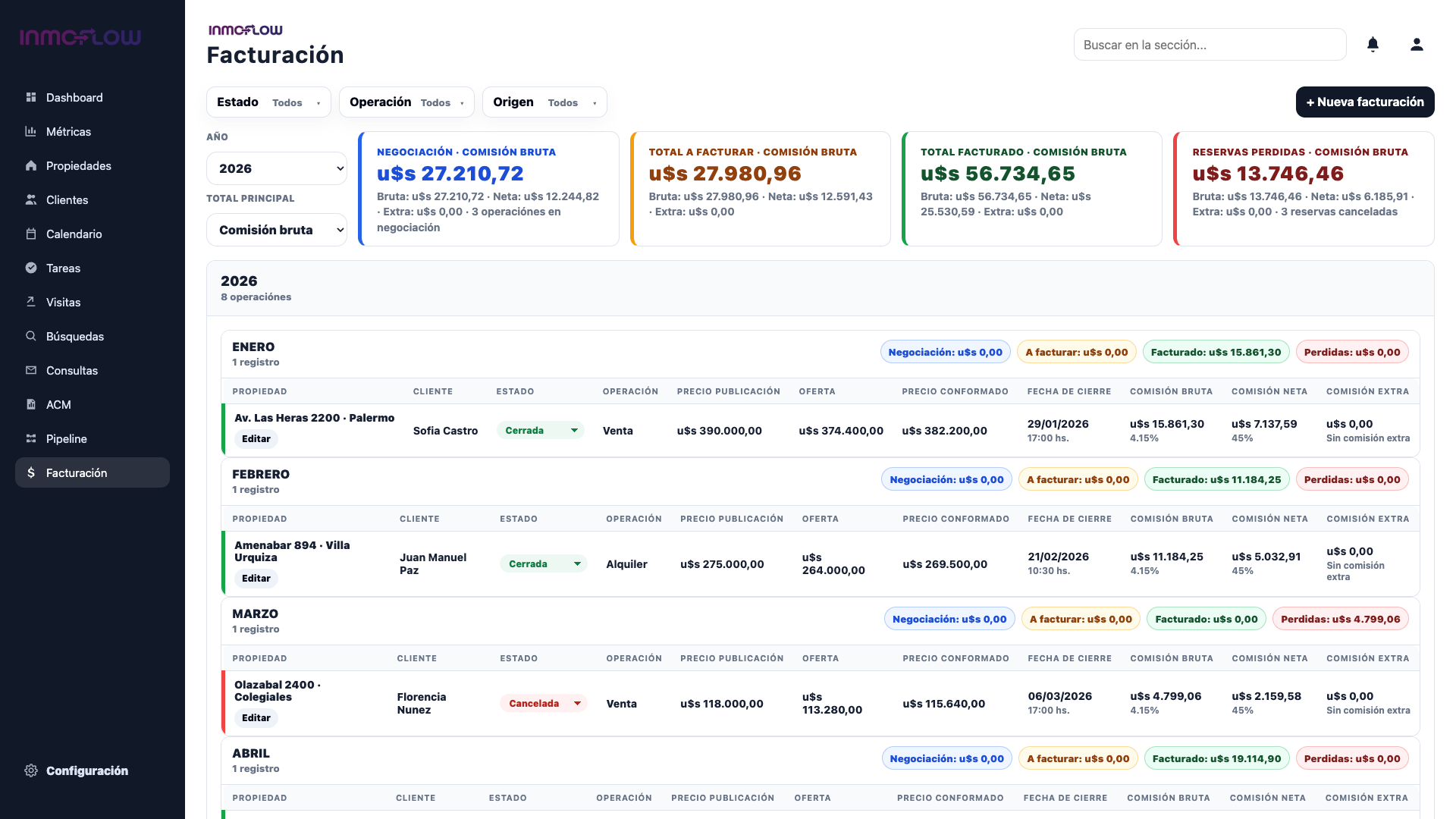Click the Reservas perdidas summary card
The width and height of the screenshot is (1456, 819).
coord(1304,189)
